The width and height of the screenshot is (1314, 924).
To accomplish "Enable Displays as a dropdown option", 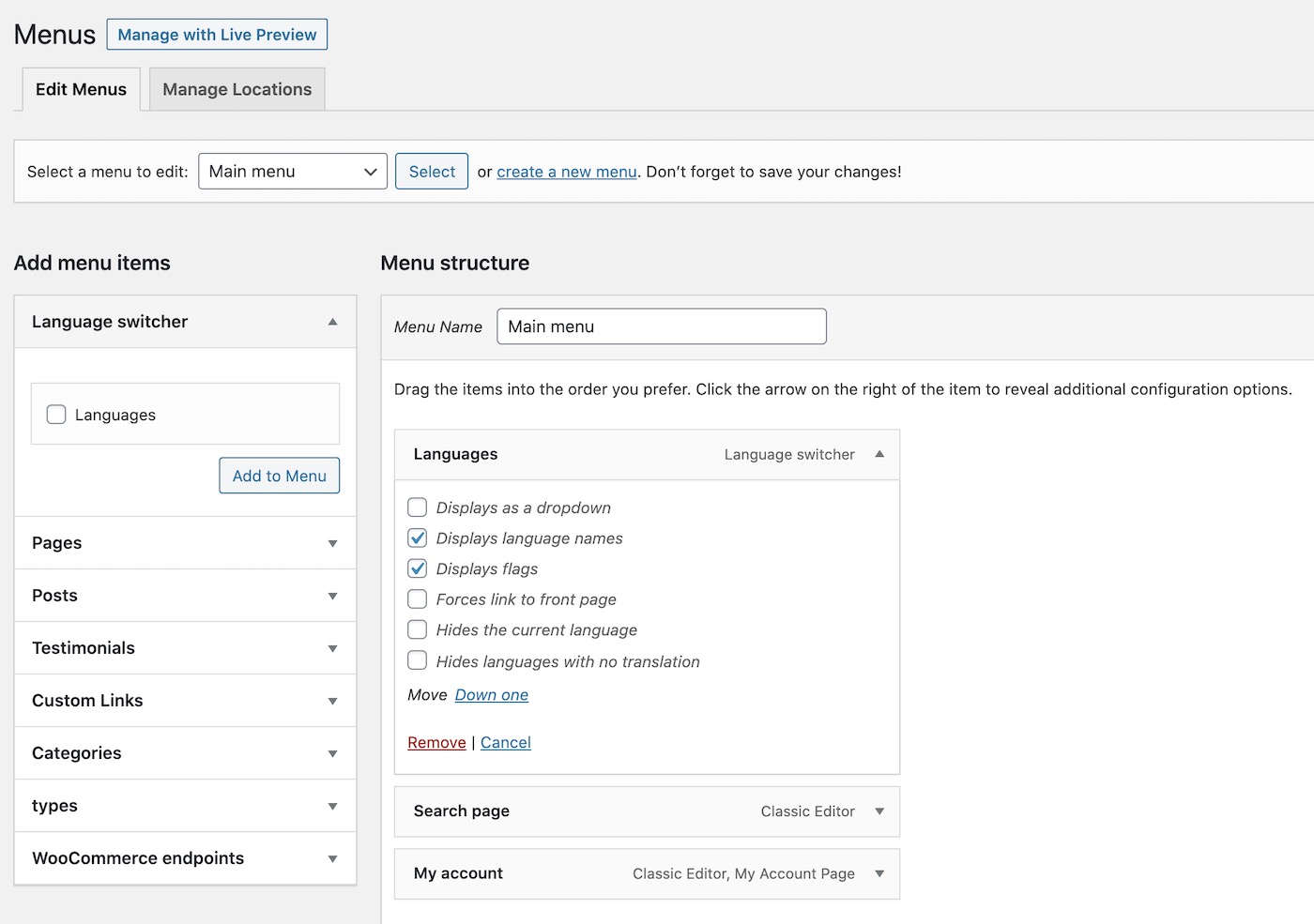I will [418, 507].
